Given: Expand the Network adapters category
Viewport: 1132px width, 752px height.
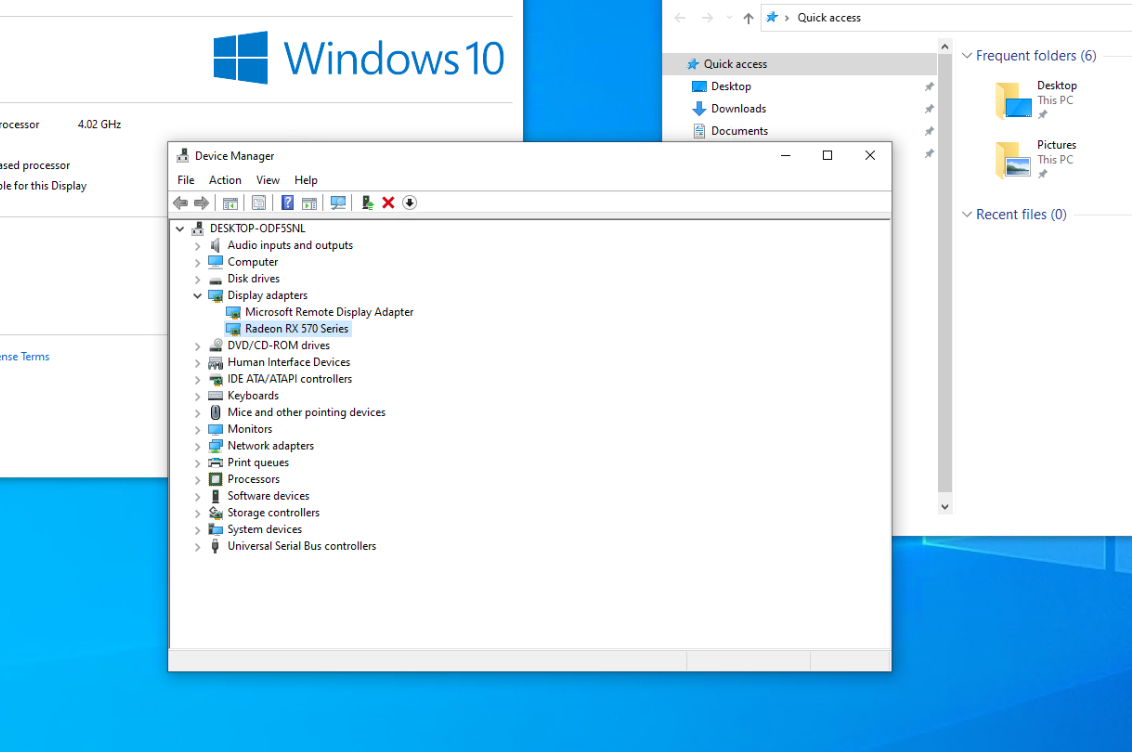Looking at the screenshot, I should 197,446.
